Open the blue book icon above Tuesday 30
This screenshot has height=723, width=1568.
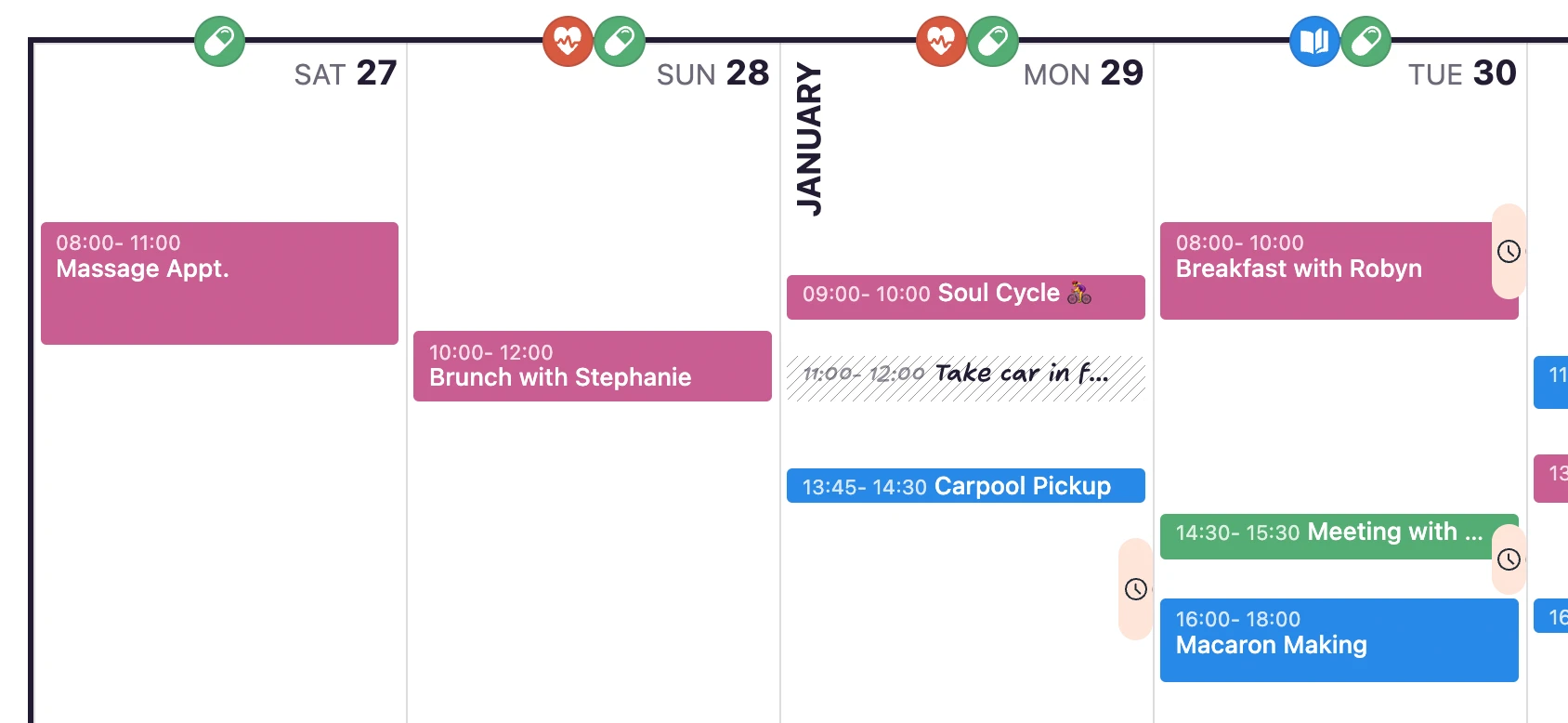1314,41
